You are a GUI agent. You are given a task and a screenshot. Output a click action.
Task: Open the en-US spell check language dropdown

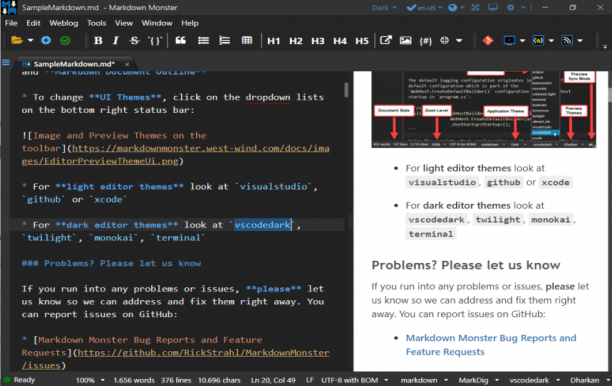click(x=429, y=7)
